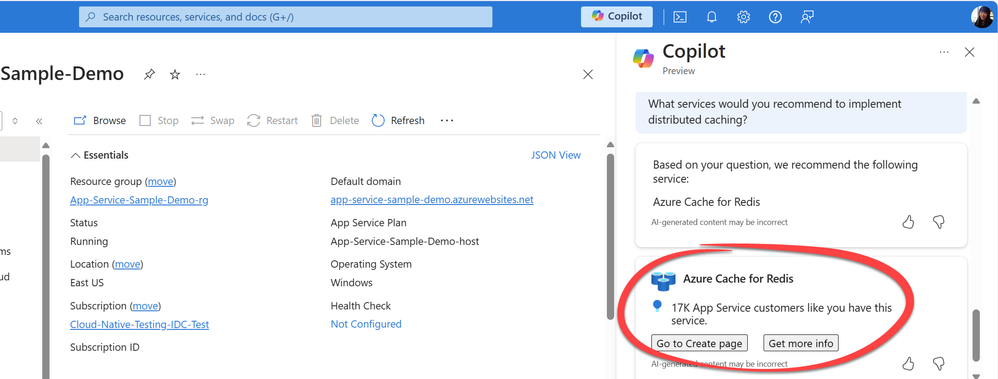The image size is (998, 379).
Task: Click the Windows operating system value
Action: (x=351, y=283)
